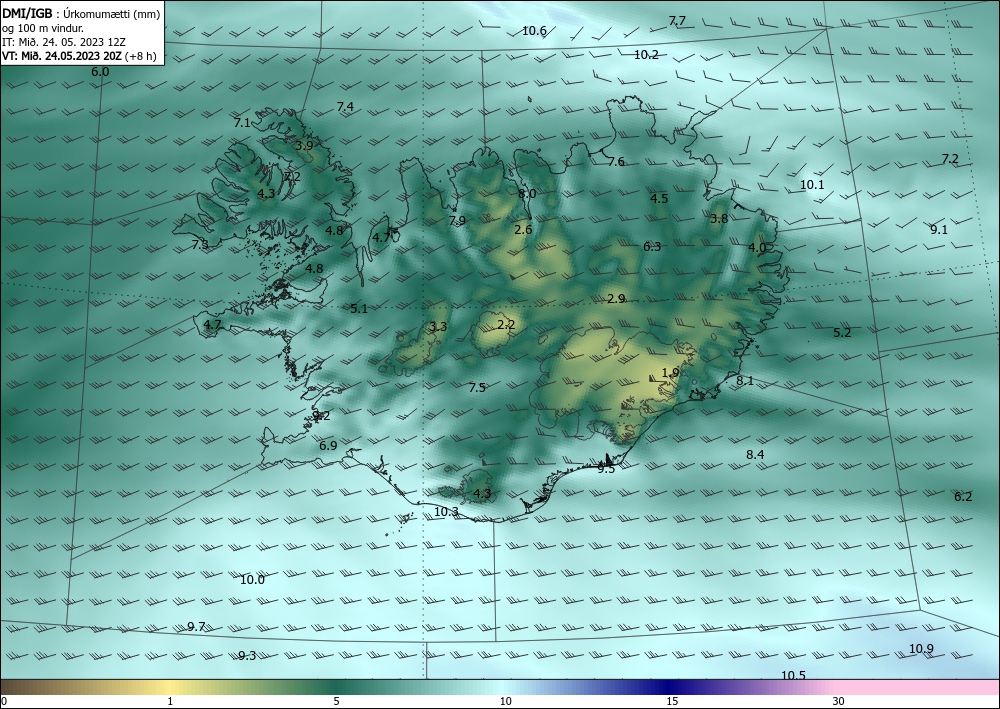Click the 9.1 value at the eastern edge
This screenshot has width=1000, height=709.
[939, 230]
